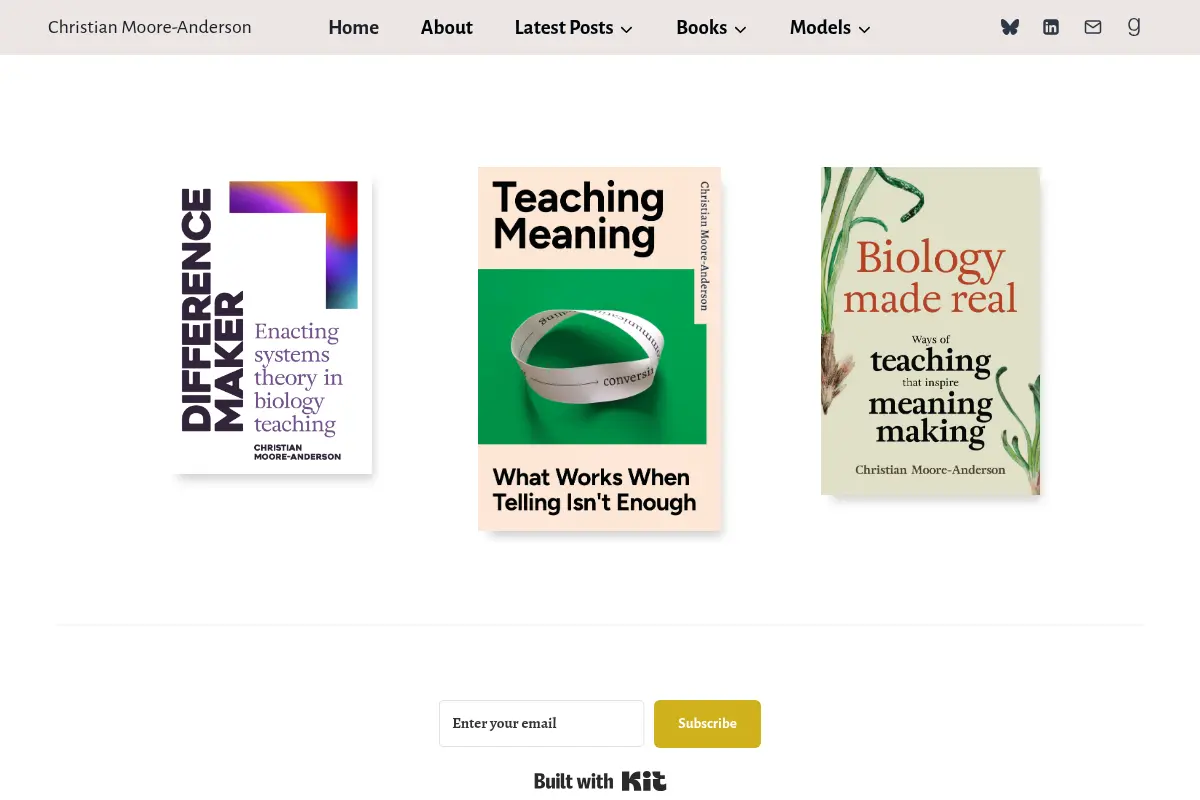
Task: Open the LinkedIn profile icon
Action: (x=1051, y=27)
